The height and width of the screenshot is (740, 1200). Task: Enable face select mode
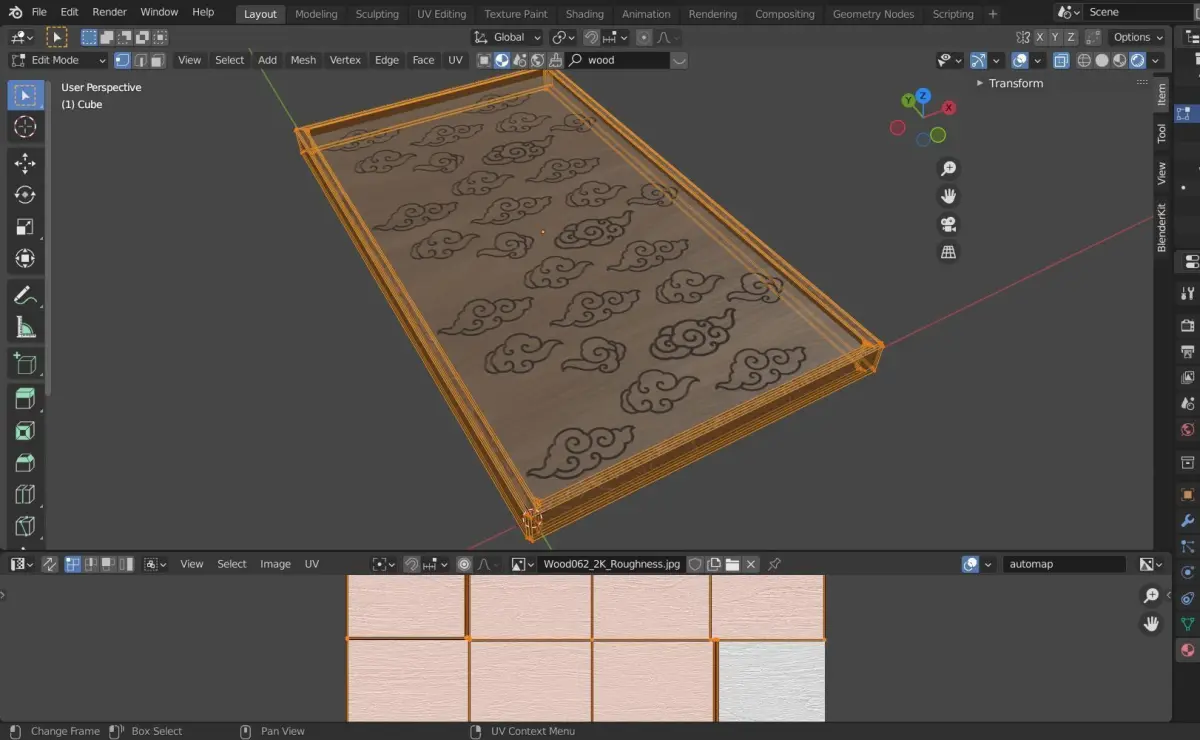pos(157,60)
